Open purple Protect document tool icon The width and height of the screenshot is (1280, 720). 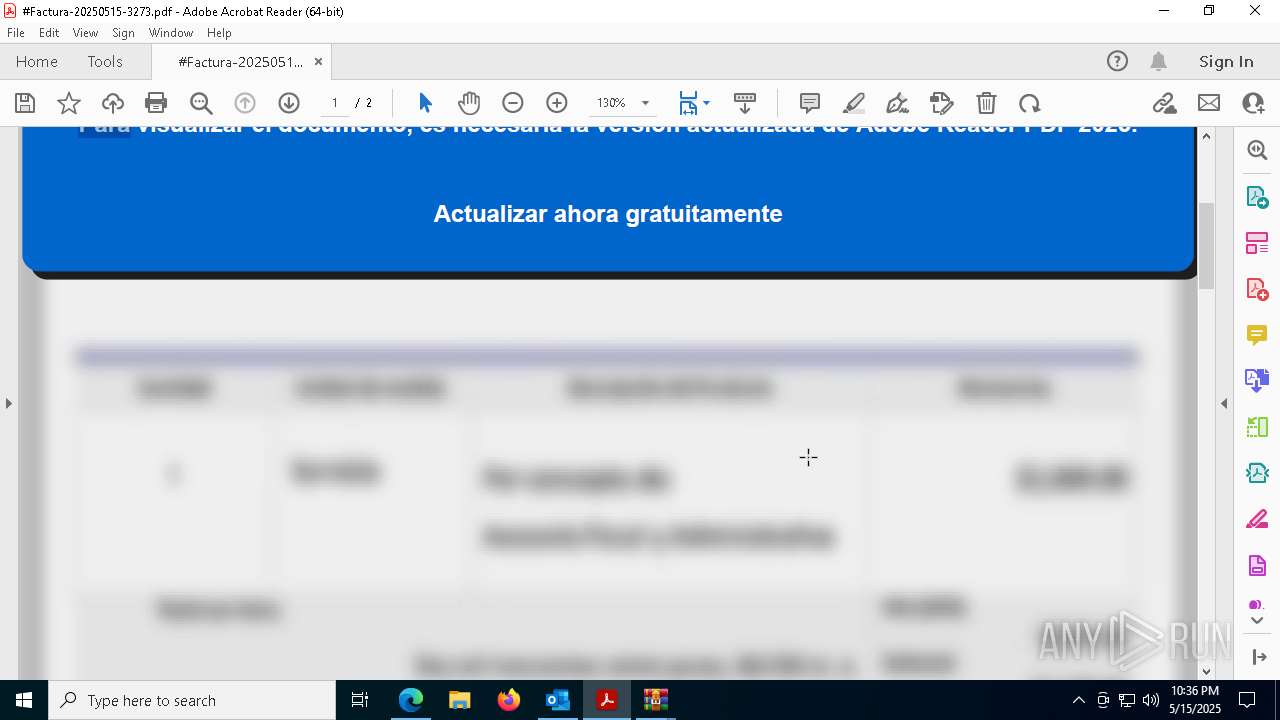[1257, 566]
